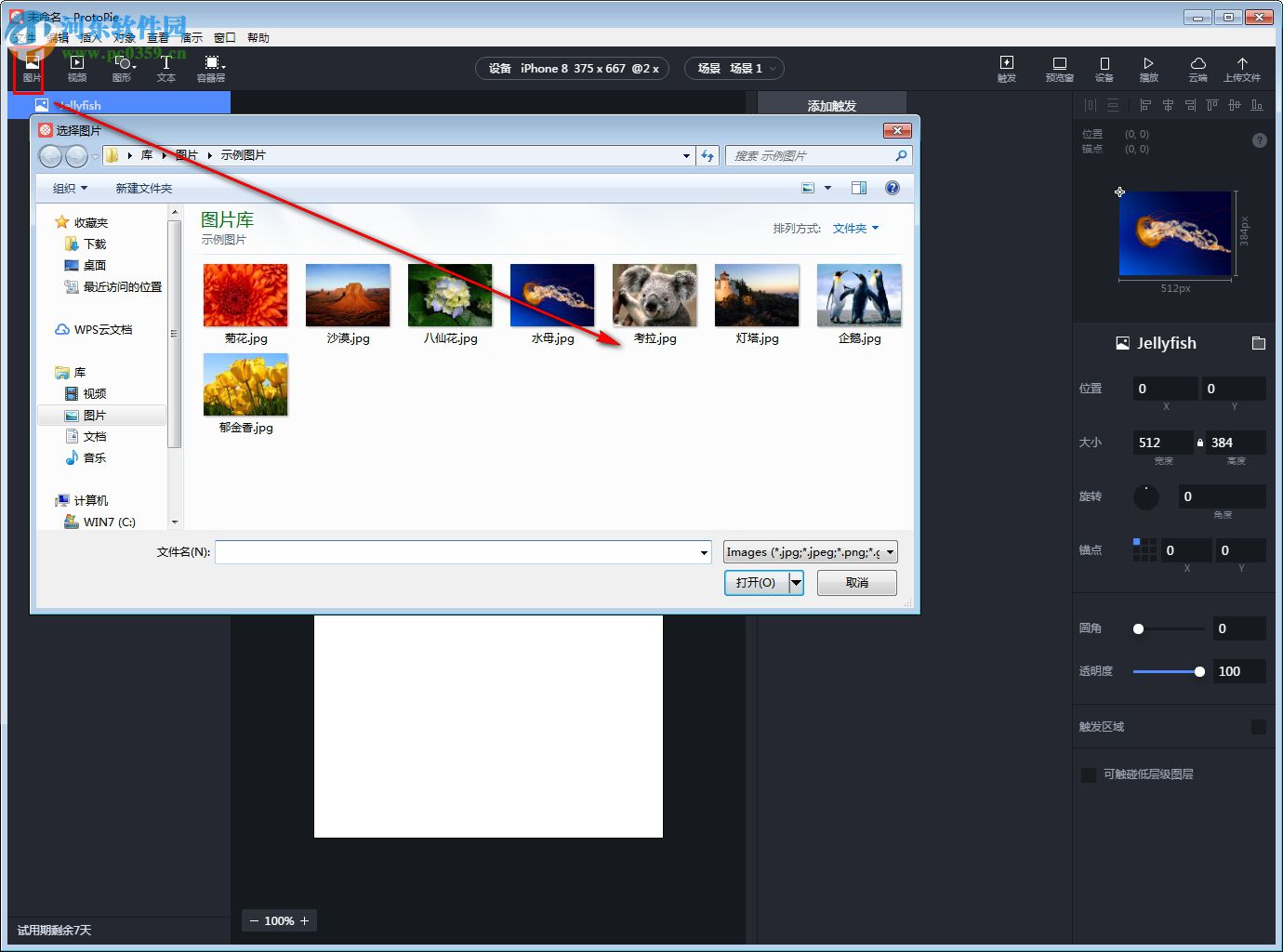Image resolution: width=1283 pixels, height=952 pixels.
Task: Open the 编辑 menu
Action: [59, 38]
